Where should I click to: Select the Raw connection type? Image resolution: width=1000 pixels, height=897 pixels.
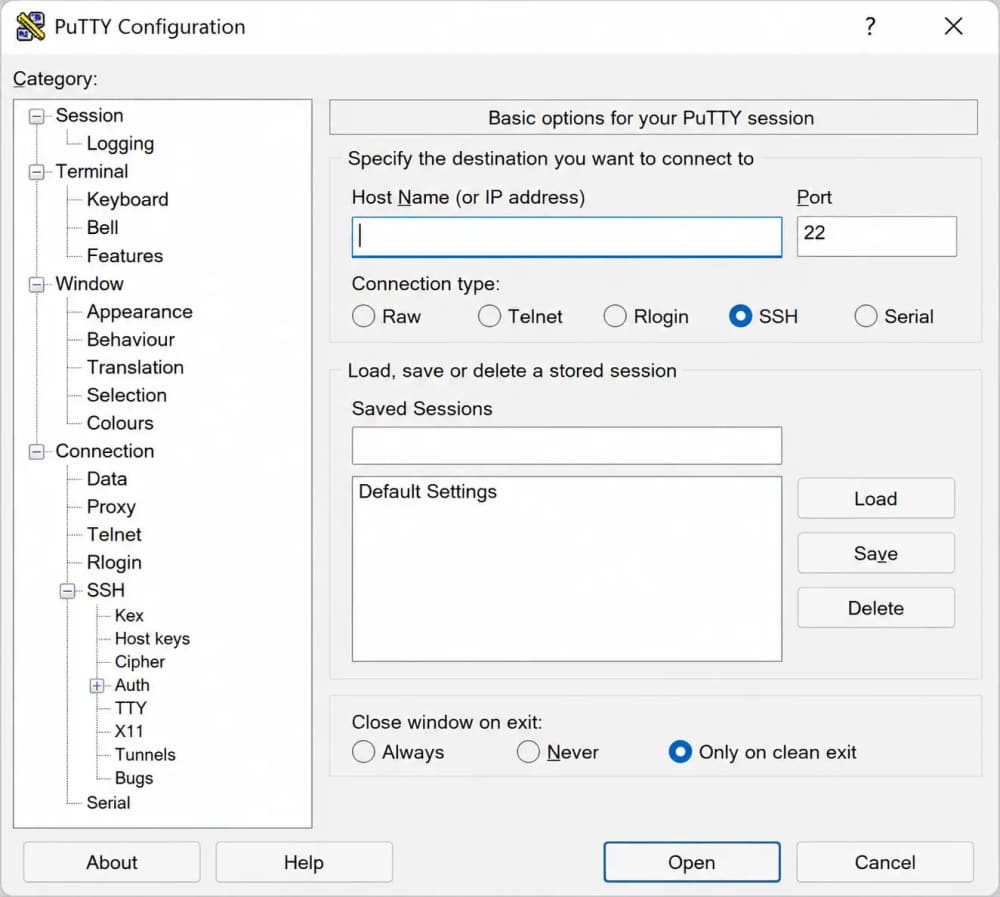pos(364,316)
